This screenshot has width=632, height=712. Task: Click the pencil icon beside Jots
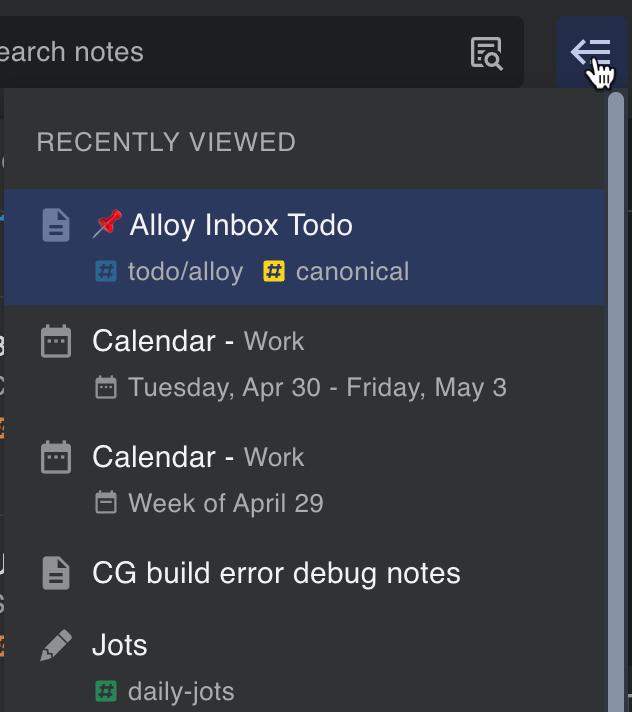tap(56, 645)
